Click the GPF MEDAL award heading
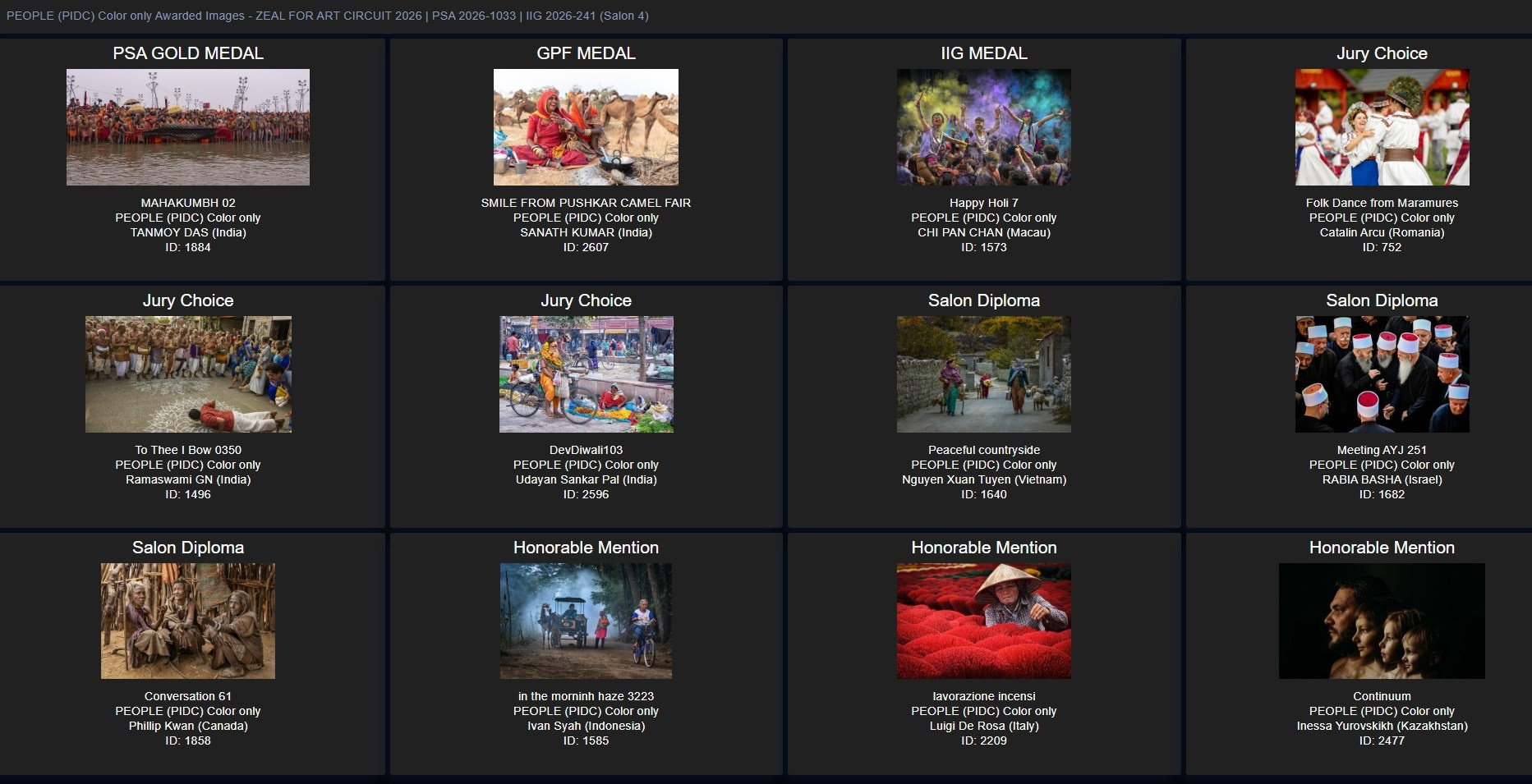The width and height of the screenshot is (1532, 784). tap(586, 53)
